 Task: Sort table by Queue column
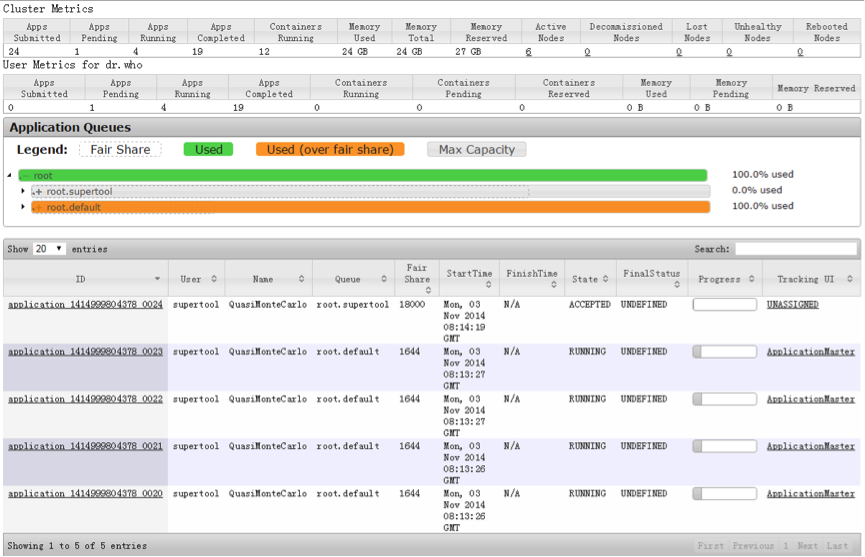coord(354,279)
